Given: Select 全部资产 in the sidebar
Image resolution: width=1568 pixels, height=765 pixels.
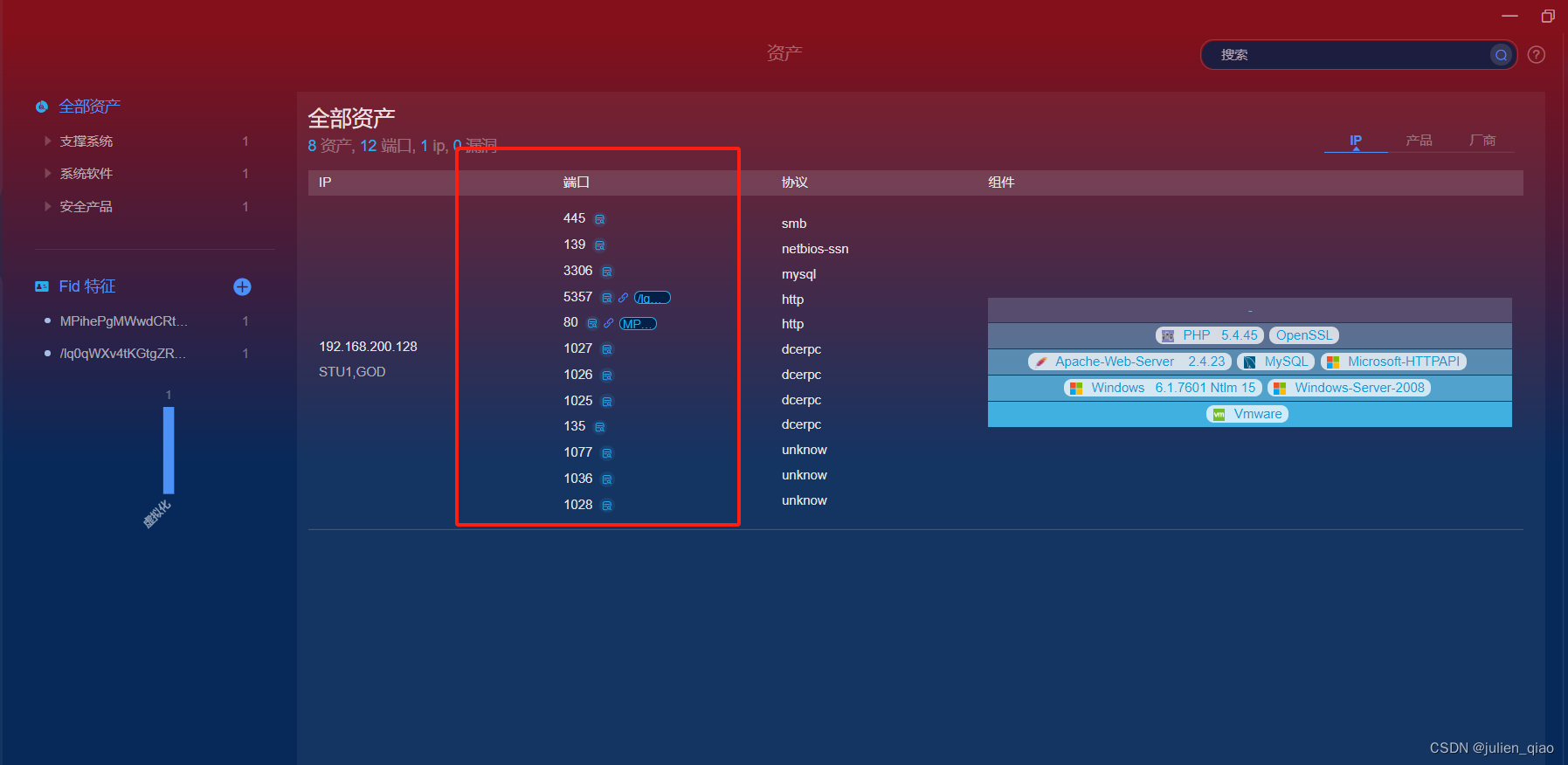Looking at the screenshot, I should point(89,107).
